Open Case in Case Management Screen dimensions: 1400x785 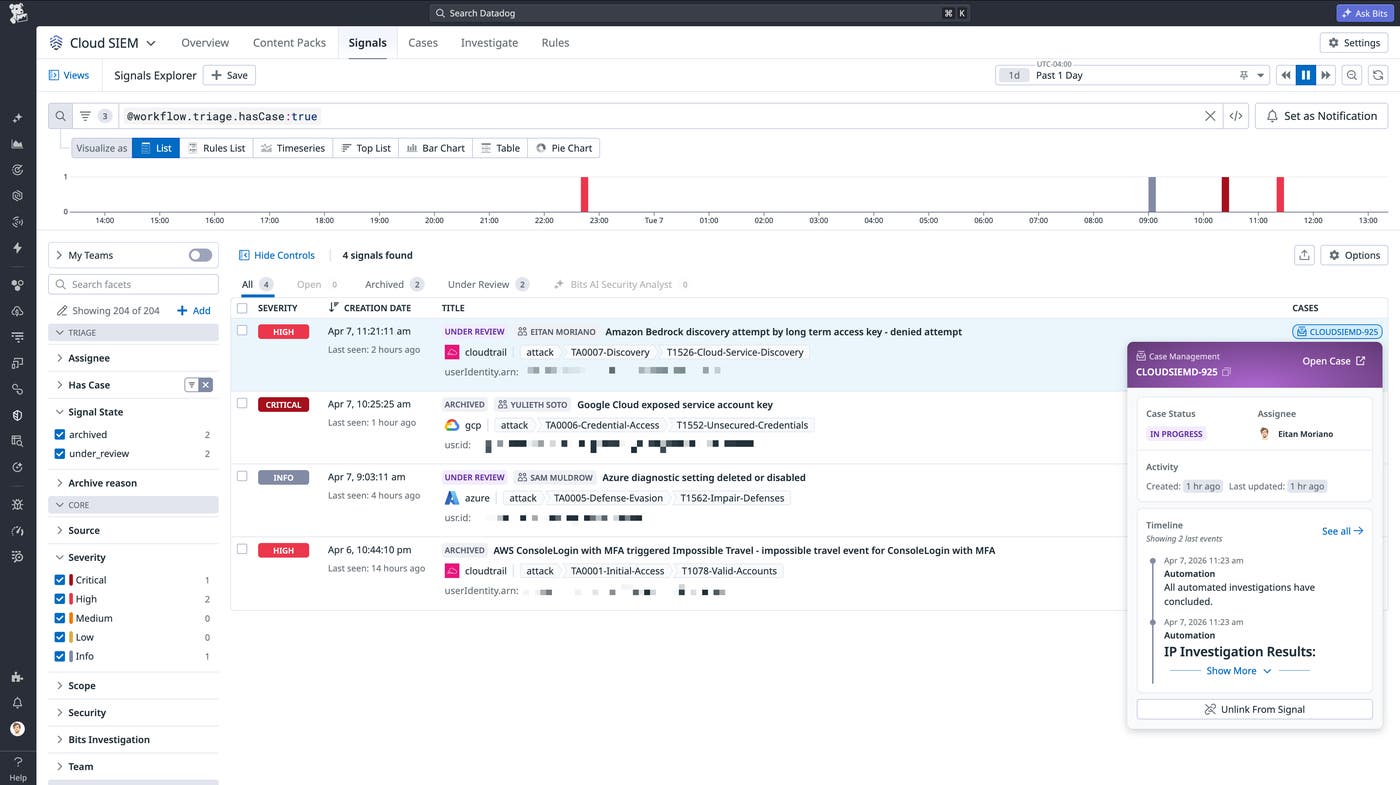1333,361
